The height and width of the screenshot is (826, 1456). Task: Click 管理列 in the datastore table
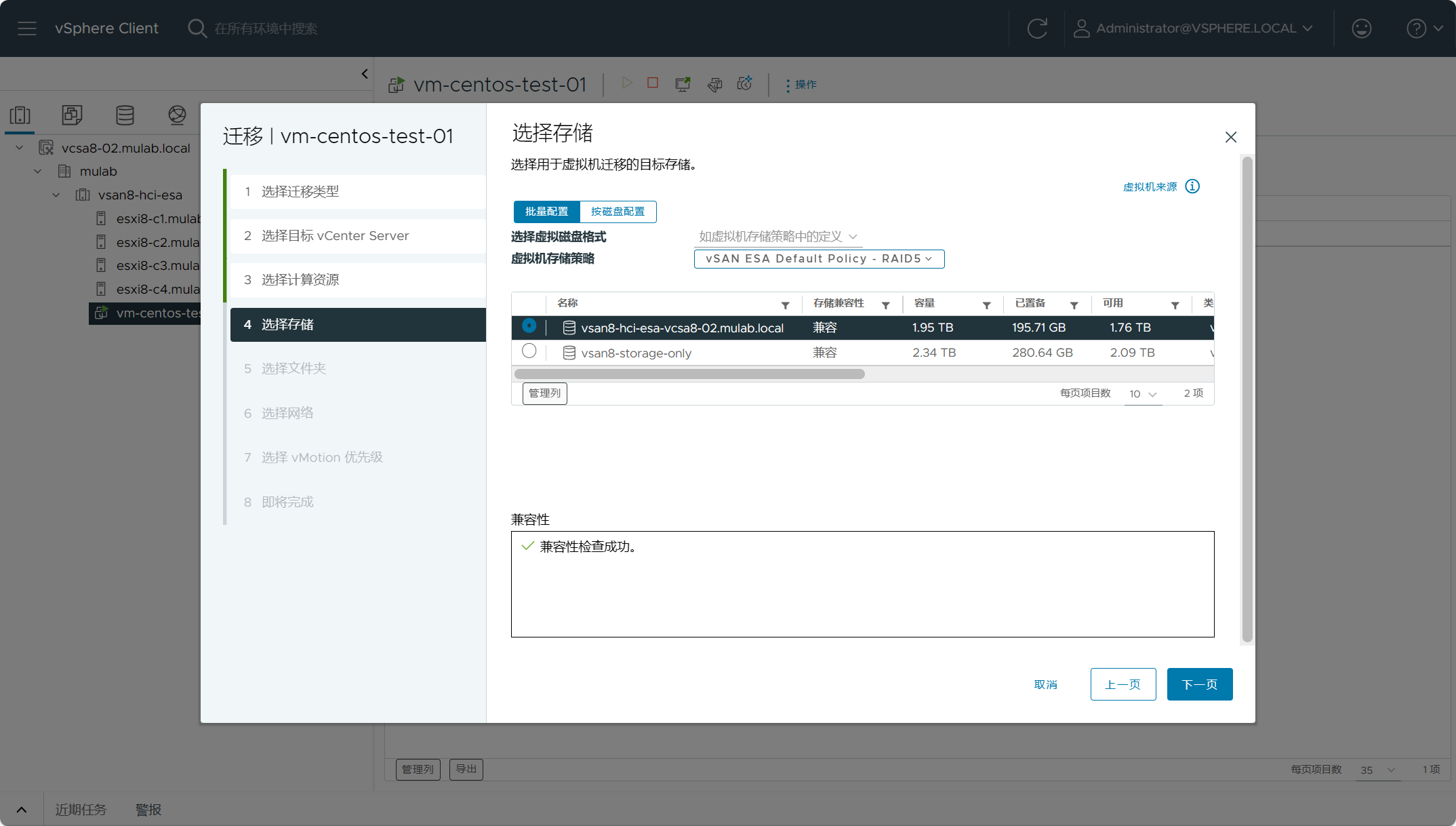pyautogui.click(x=545, y=393)
